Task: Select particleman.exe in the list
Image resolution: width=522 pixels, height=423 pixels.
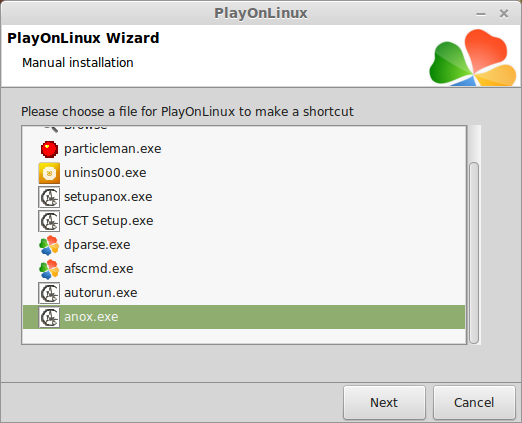Action: tap(244, 149)
